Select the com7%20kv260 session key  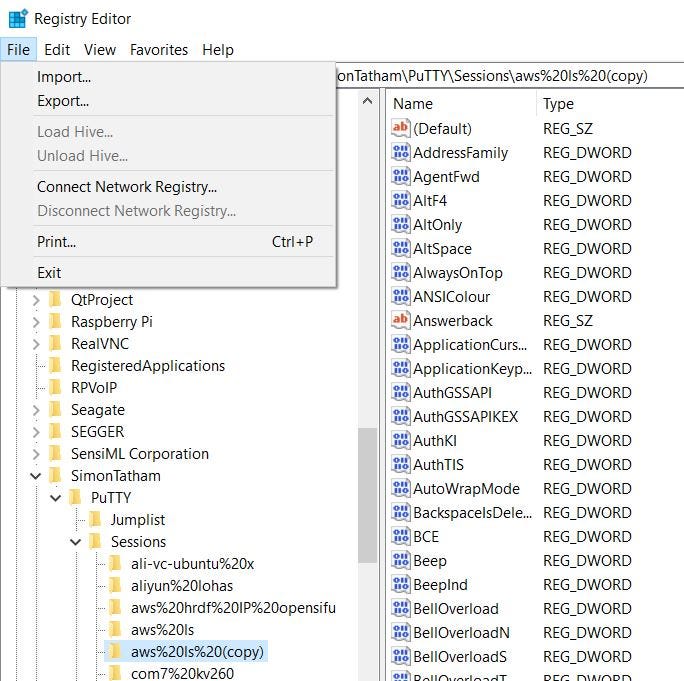pos(182,673)
